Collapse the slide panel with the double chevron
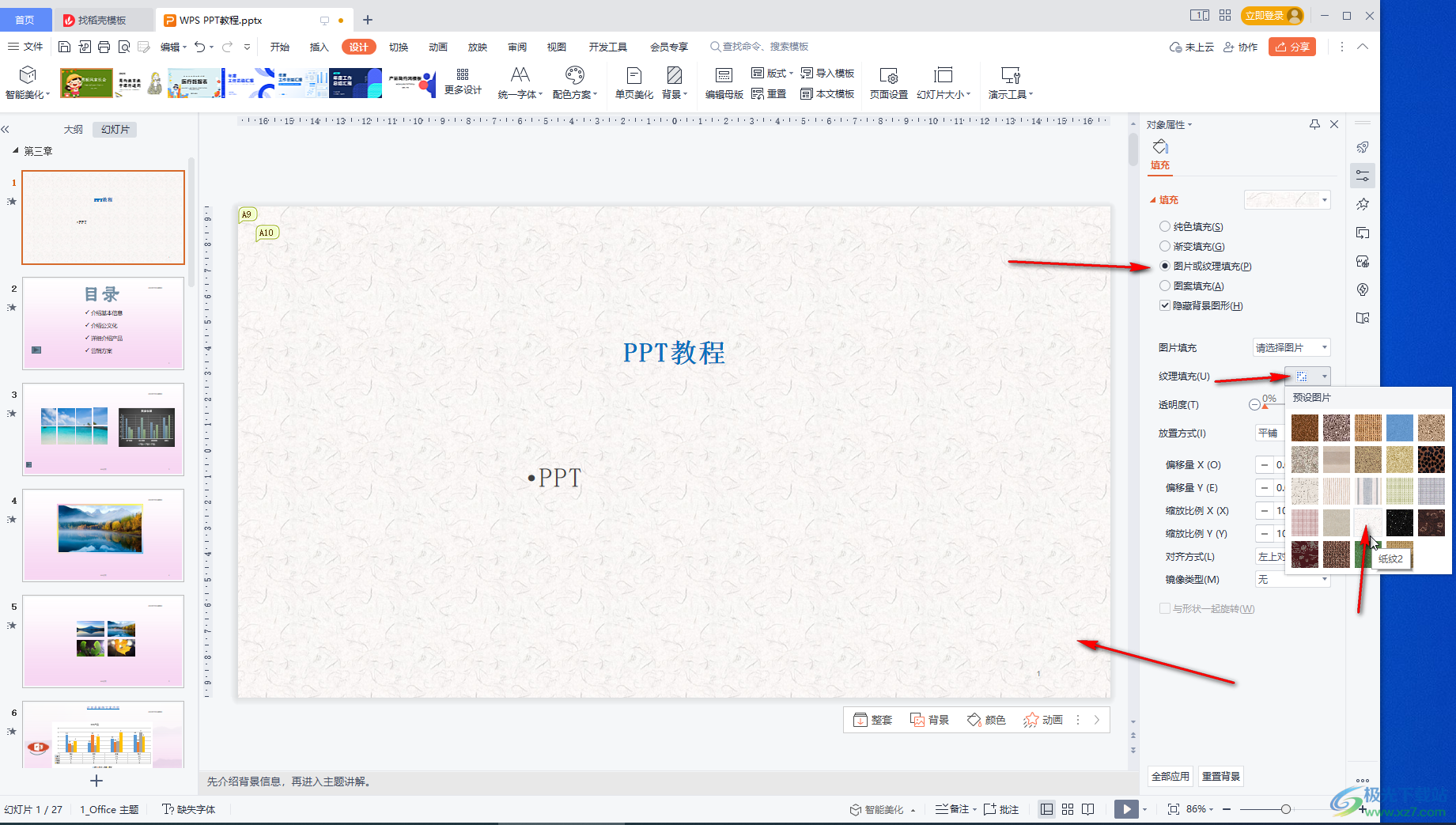 [6, 129]
